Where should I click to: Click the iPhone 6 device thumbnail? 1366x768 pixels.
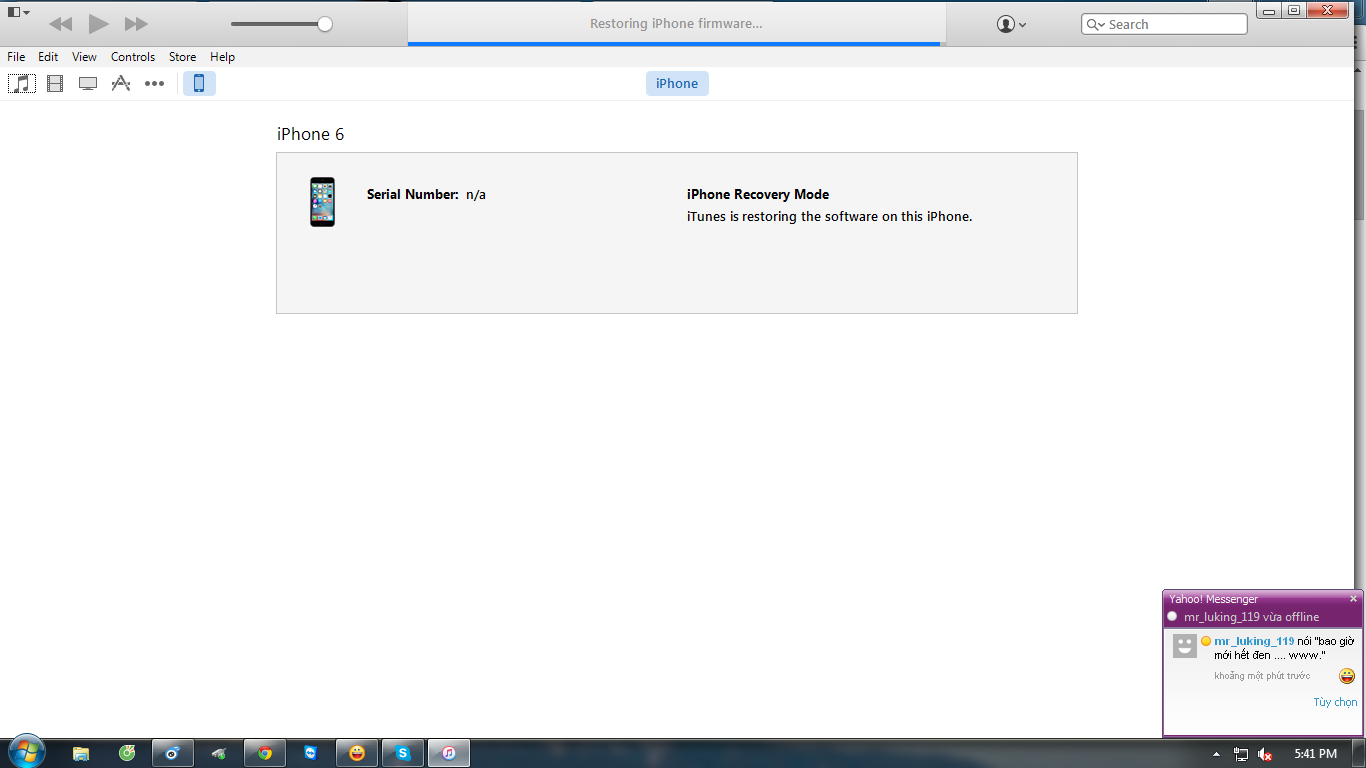tap(322, 202)
